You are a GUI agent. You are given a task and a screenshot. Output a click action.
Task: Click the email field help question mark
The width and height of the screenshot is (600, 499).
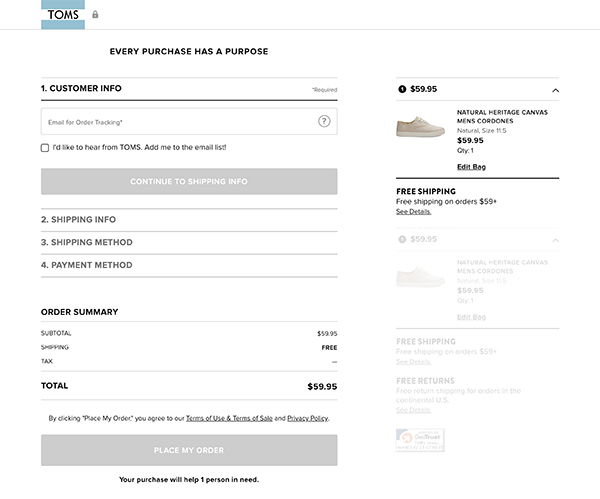click(x=324, y=121)
